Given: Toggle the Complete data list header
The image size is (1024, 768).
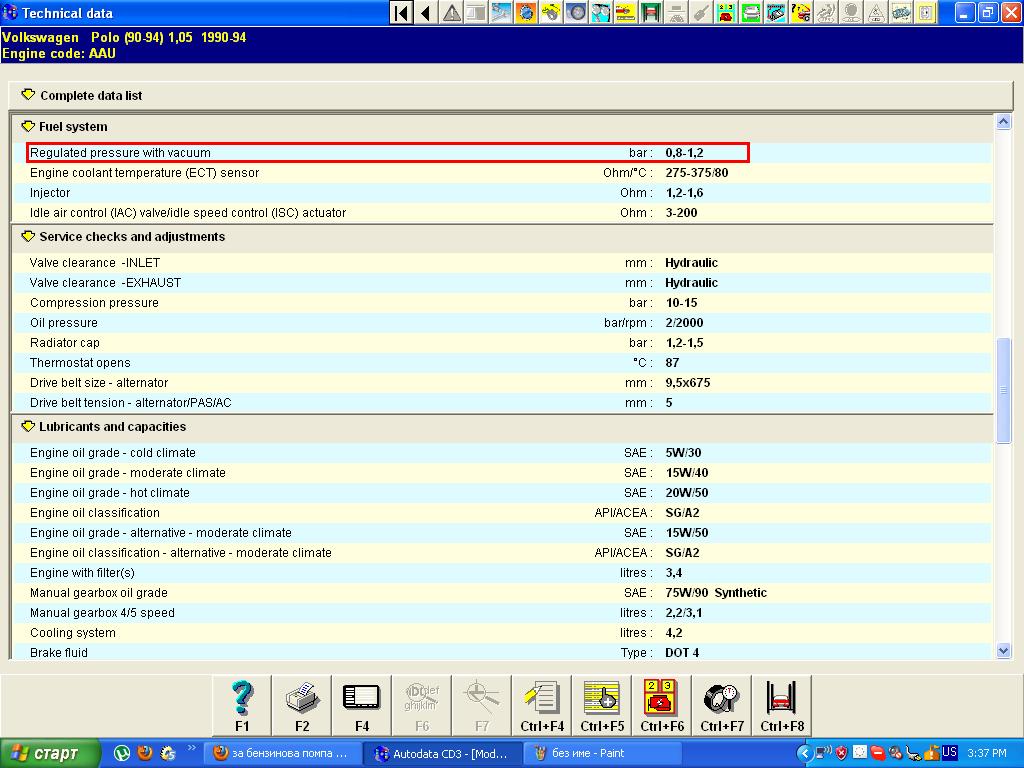Looking at the screenshot, I should click(28, 95).
